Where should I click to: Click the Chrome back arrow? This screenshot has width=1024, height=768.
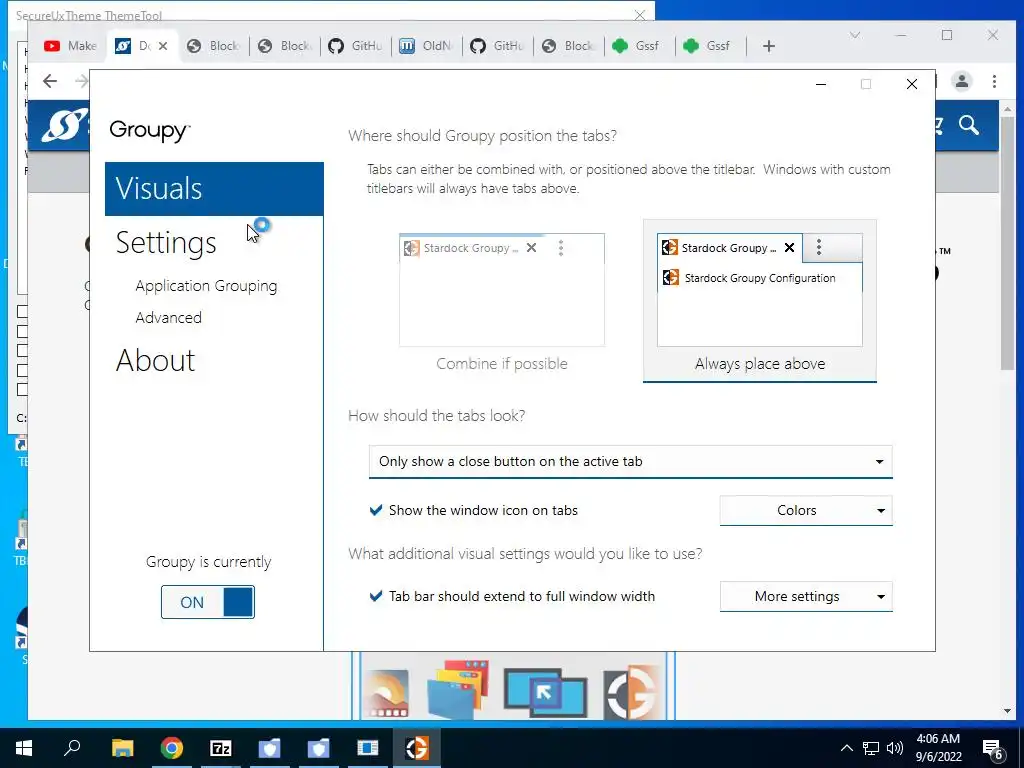point(50,81)
